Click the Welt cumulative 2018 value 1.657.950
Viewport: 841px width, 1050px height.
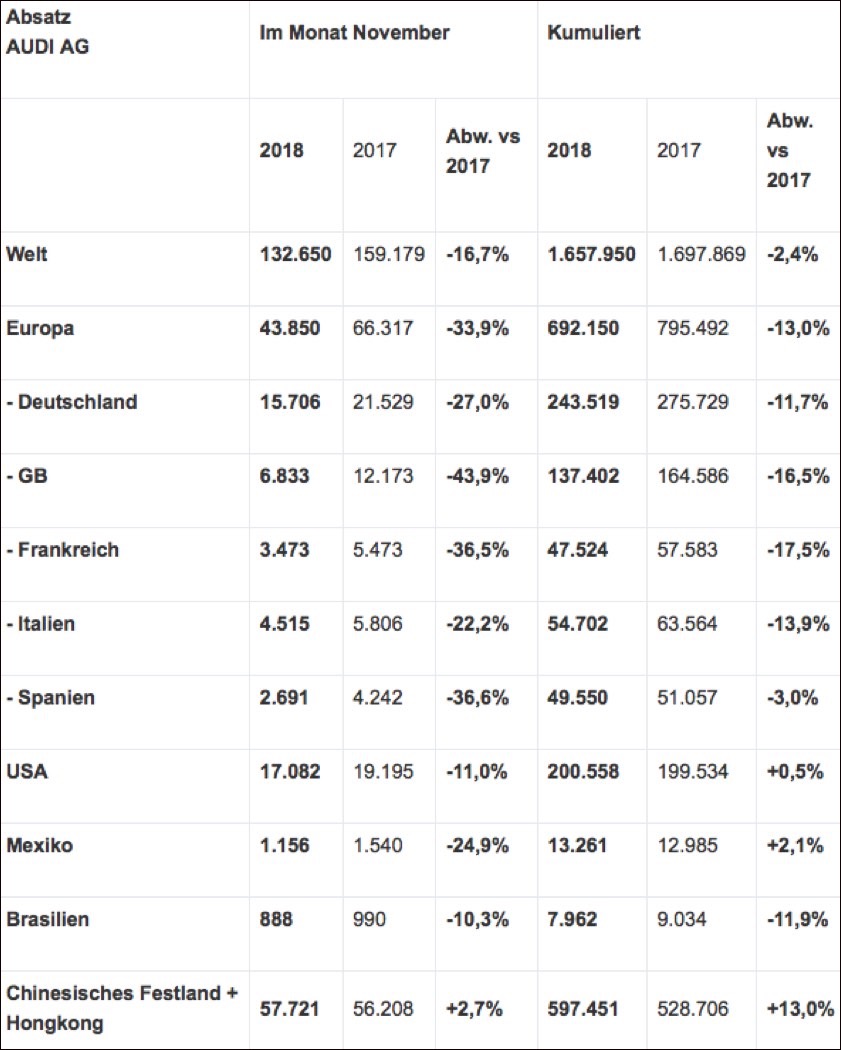point(591,254)
